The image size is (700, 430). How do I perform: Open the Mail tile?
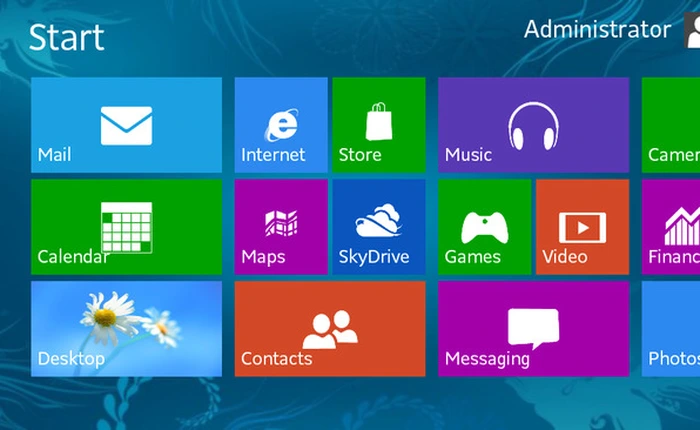coord(126,125)
